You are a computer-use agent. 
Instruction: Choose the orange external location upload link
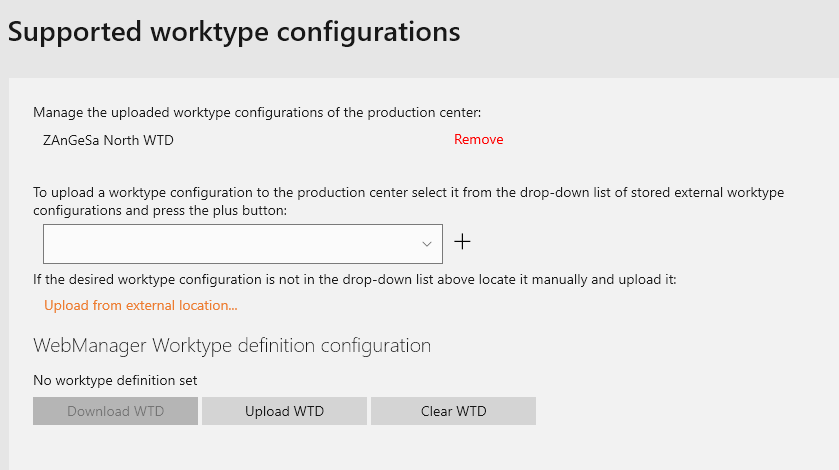[x=141, y=305]
